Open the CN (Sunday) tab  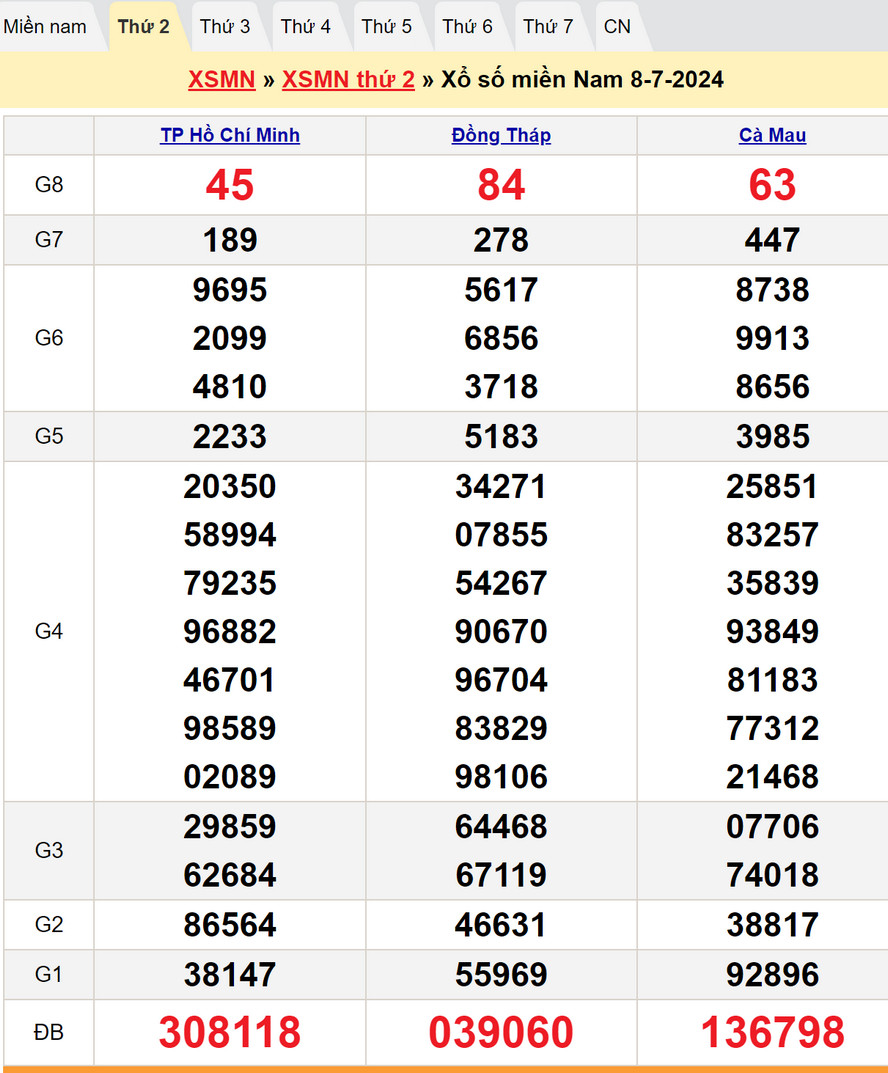tap(617, 27)
